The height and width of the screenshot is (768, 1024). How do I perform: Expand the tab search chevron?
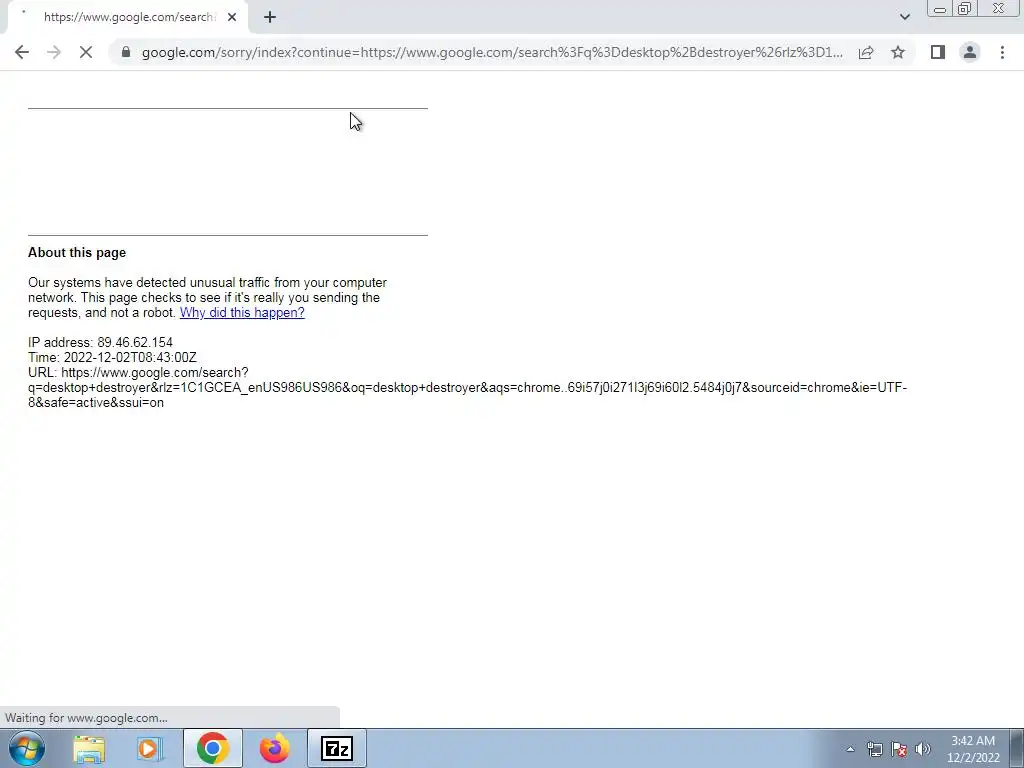904,17
